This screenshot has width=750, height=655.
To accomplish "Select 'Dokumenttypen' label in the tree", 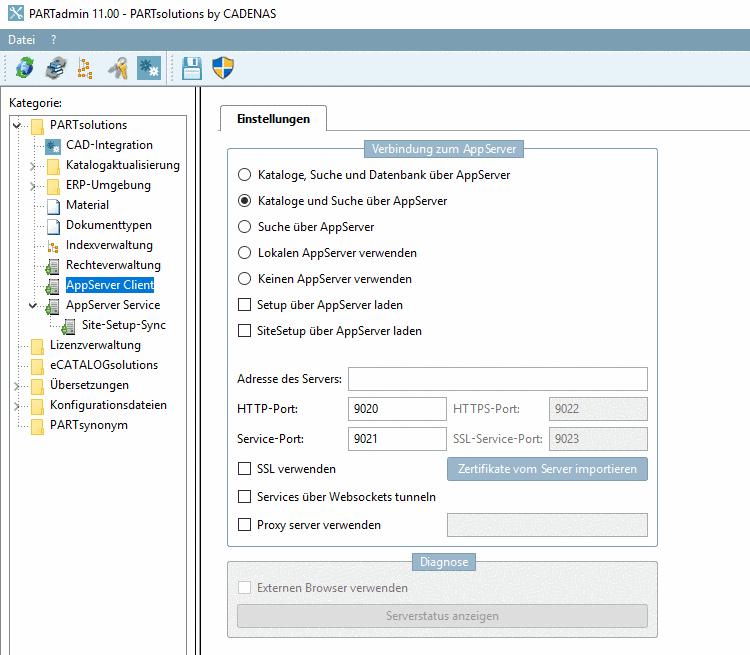I will 109,225.
